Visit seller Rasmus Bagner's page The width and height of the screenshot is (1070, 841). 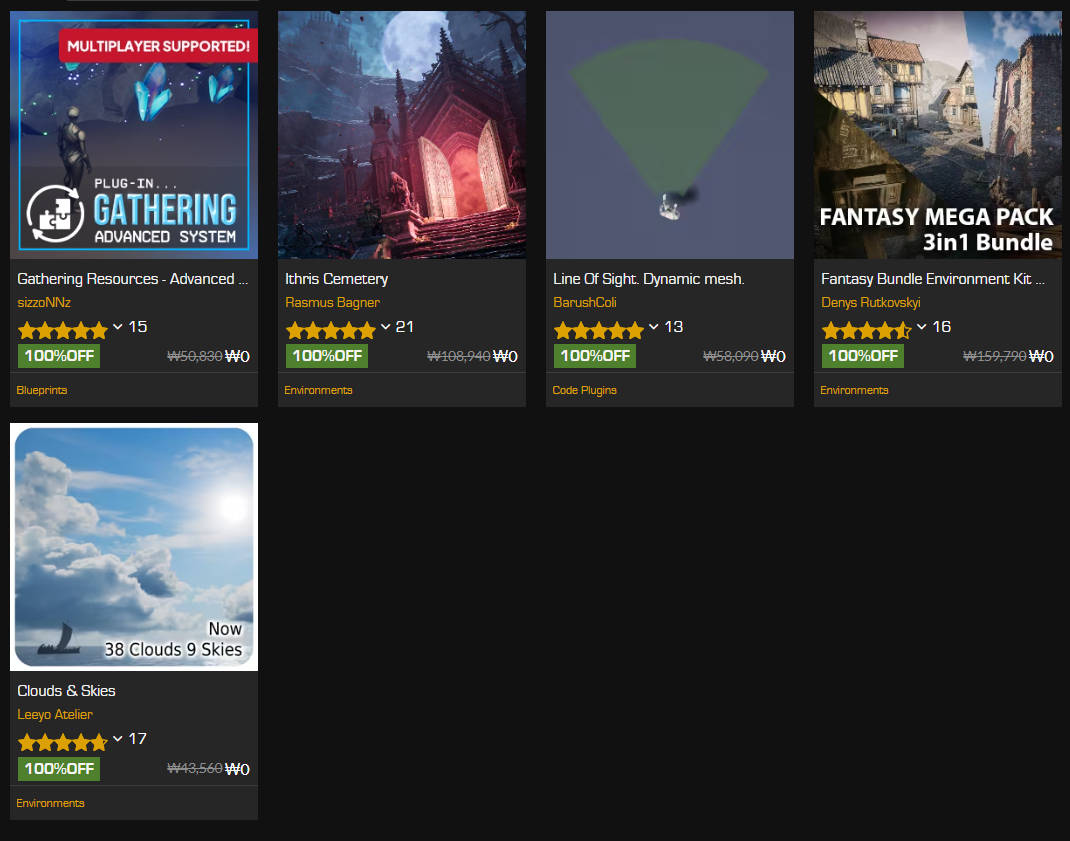[x=332, y=302]
